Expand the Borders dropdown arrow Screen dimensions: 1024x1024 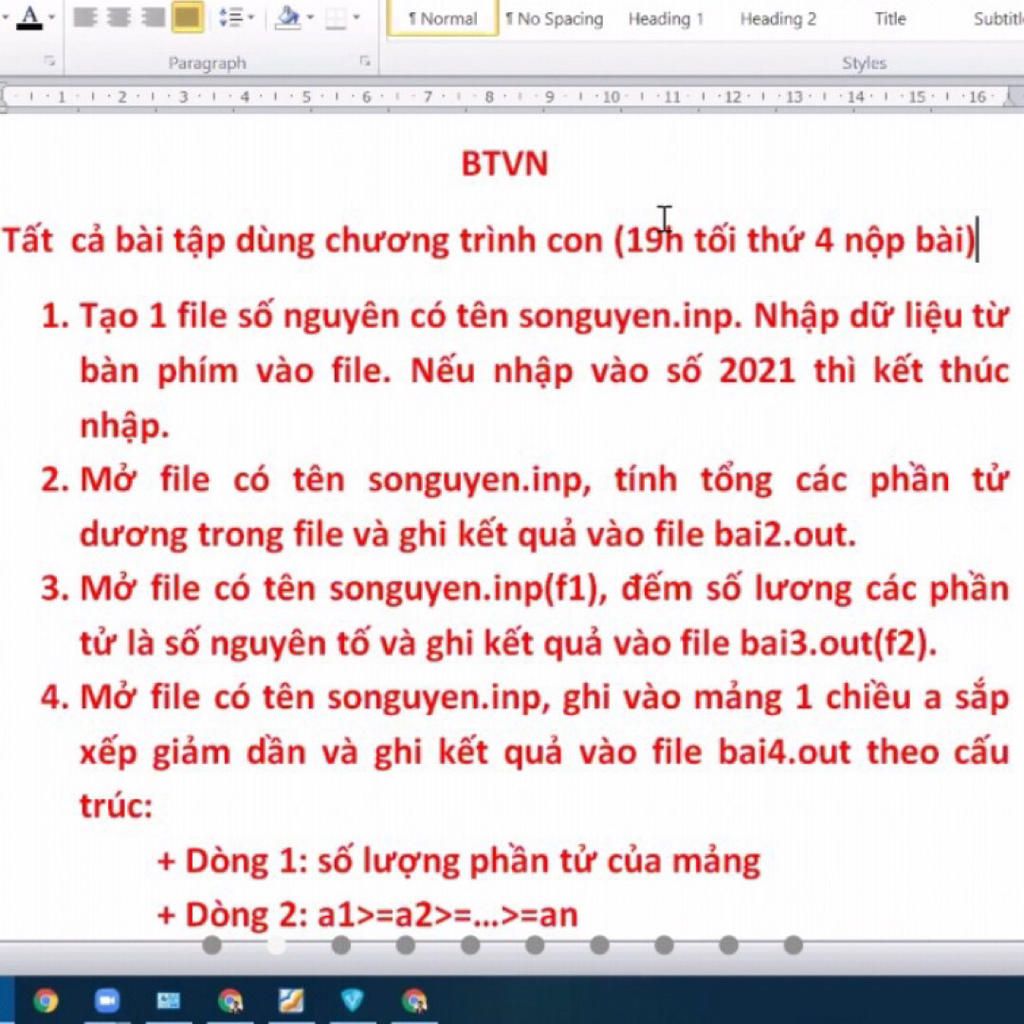357,17
